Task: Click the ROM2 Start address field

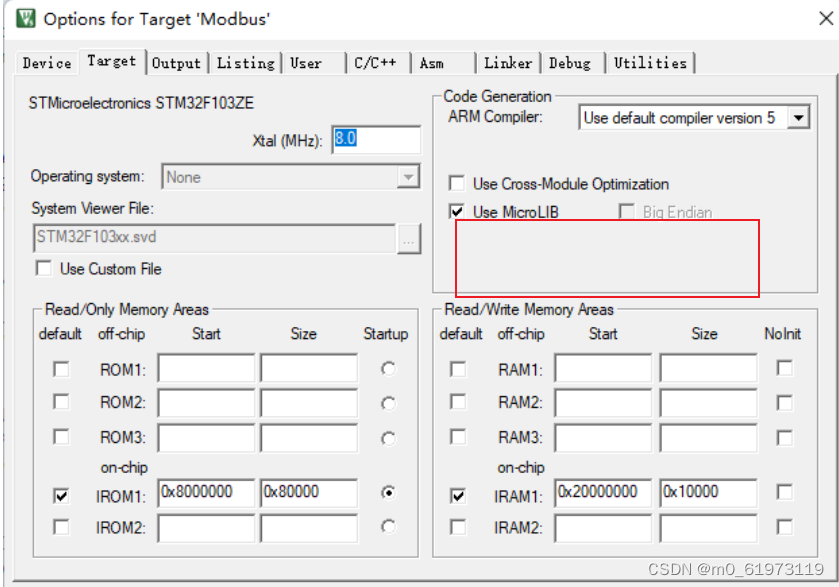Action: pyautogui.click(x=206, y=402)
